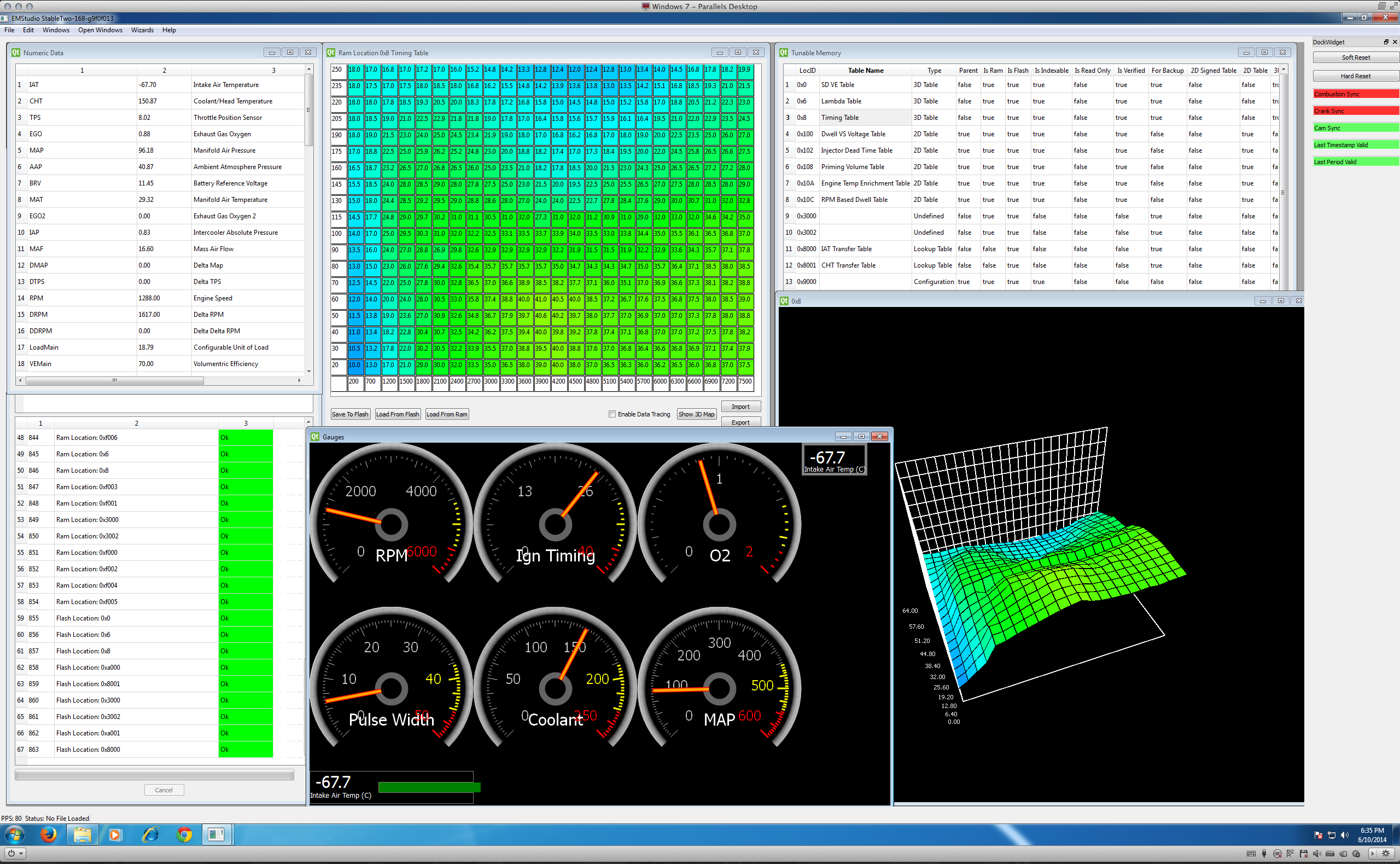Click the Cam Sync status indicator
The image size is (1400, 864).
[1355, 128]
